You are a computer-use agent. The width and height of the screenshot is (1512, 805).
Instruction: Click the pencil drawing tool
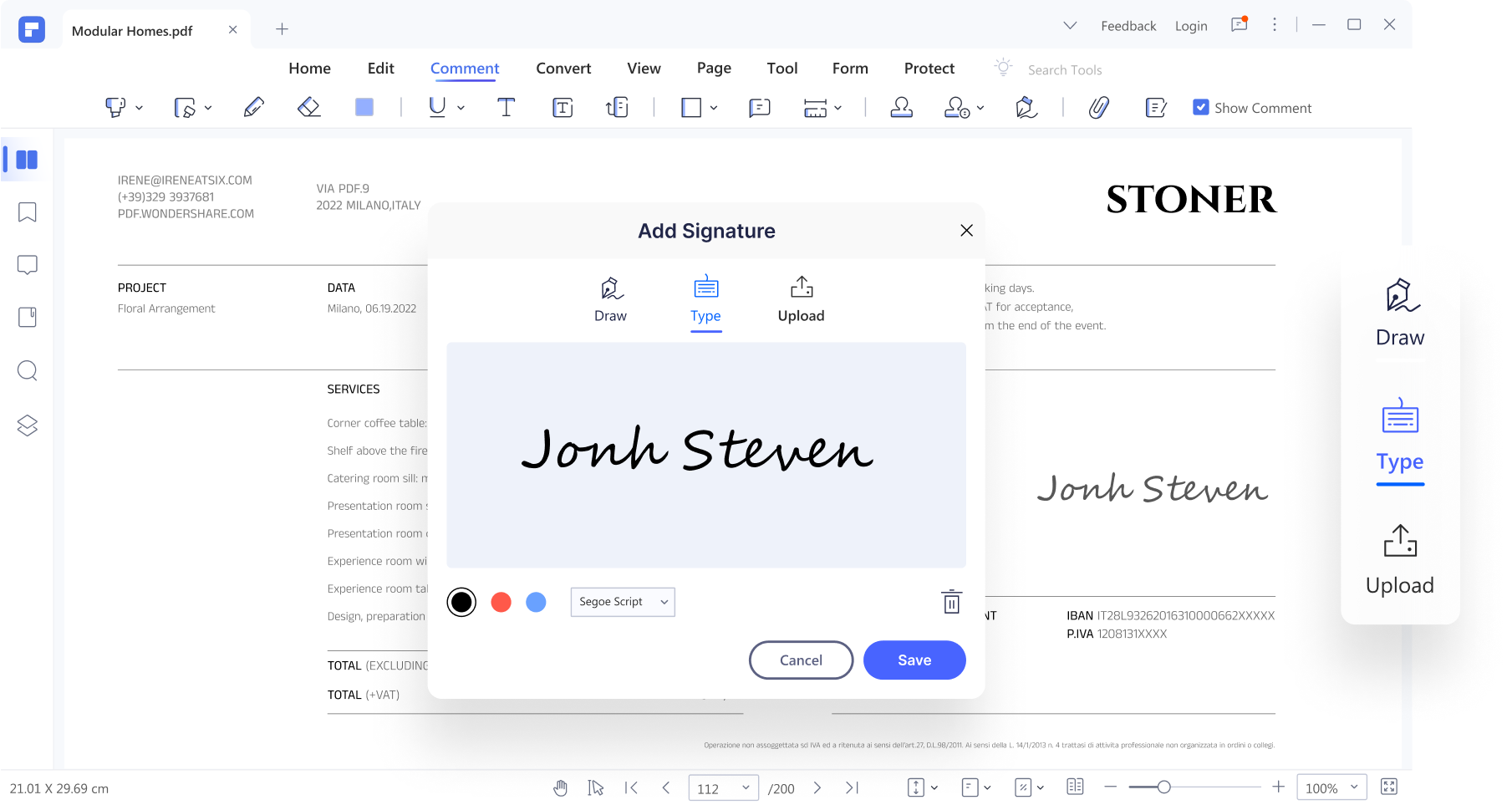pos(253,107)
